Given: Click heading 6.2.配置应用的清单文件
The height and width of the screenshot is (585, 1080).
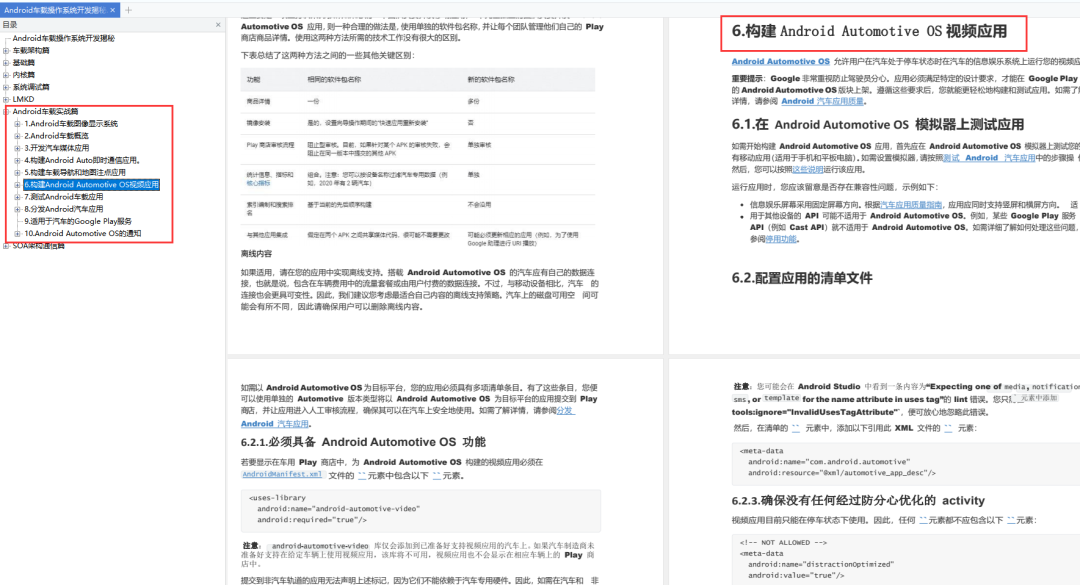Looking at the screenshot, I should pyautogui.click(x=802, y=278).
